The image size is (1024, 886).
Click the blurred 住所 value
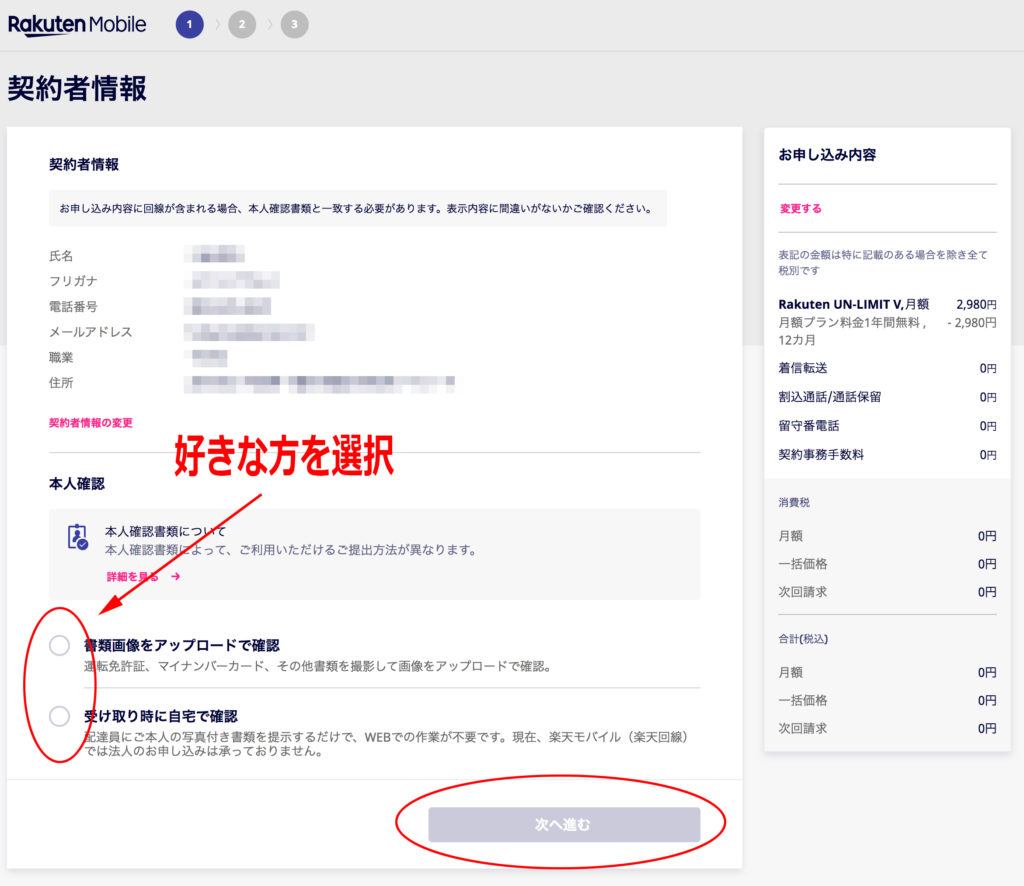click(x=320, y=382)
